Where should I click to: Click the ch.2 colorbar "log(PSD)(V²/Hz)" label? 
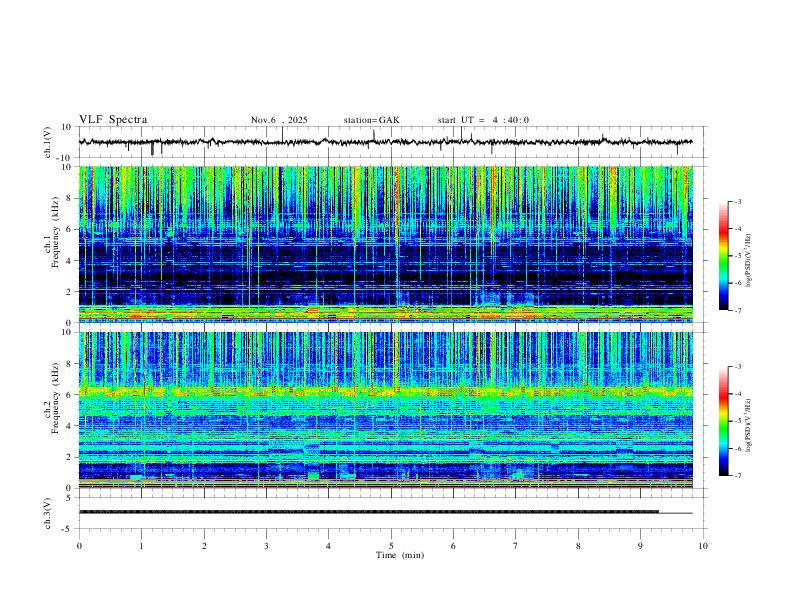749,425
